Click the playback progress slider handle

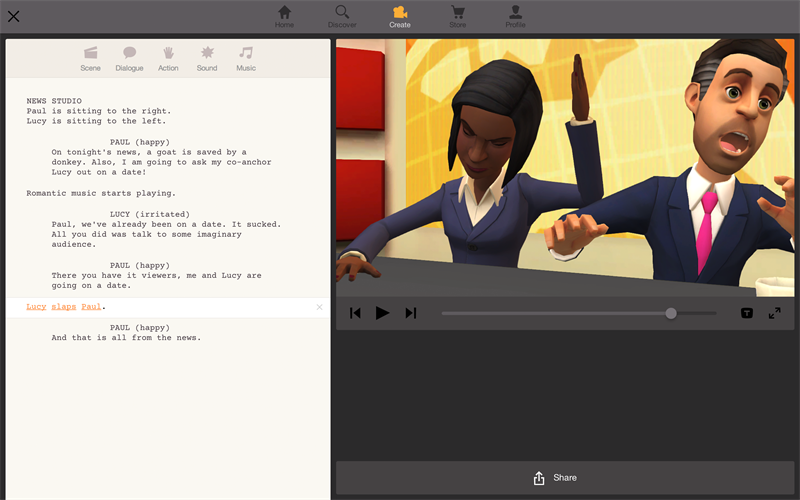click(x=671, y=313)
